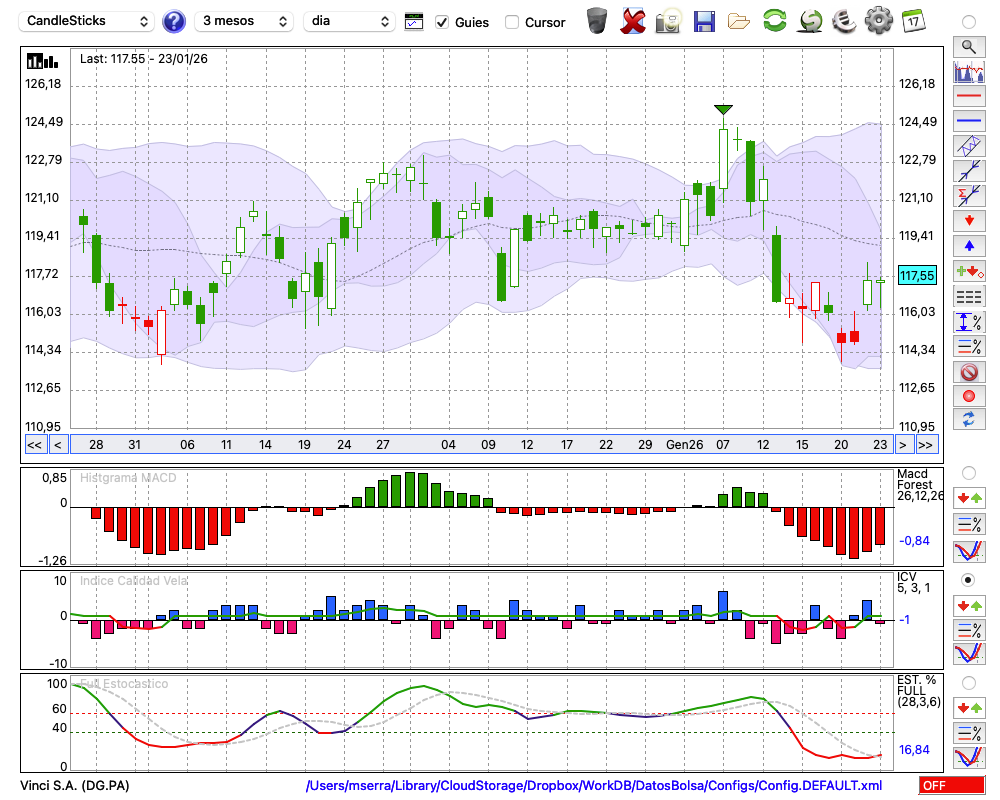Click the red down arrow marker tool
This screenshot has height=800, width=1000.
coord(968,220)
